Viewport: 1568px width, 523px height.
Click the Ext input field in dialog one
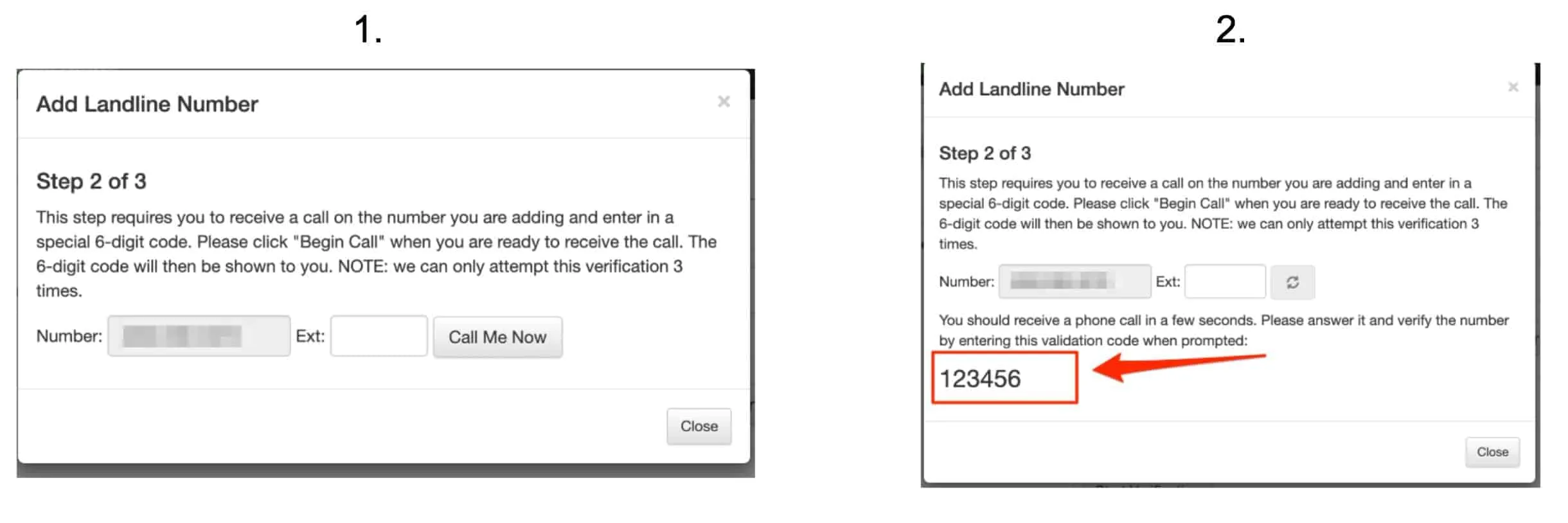coord(379,335)
